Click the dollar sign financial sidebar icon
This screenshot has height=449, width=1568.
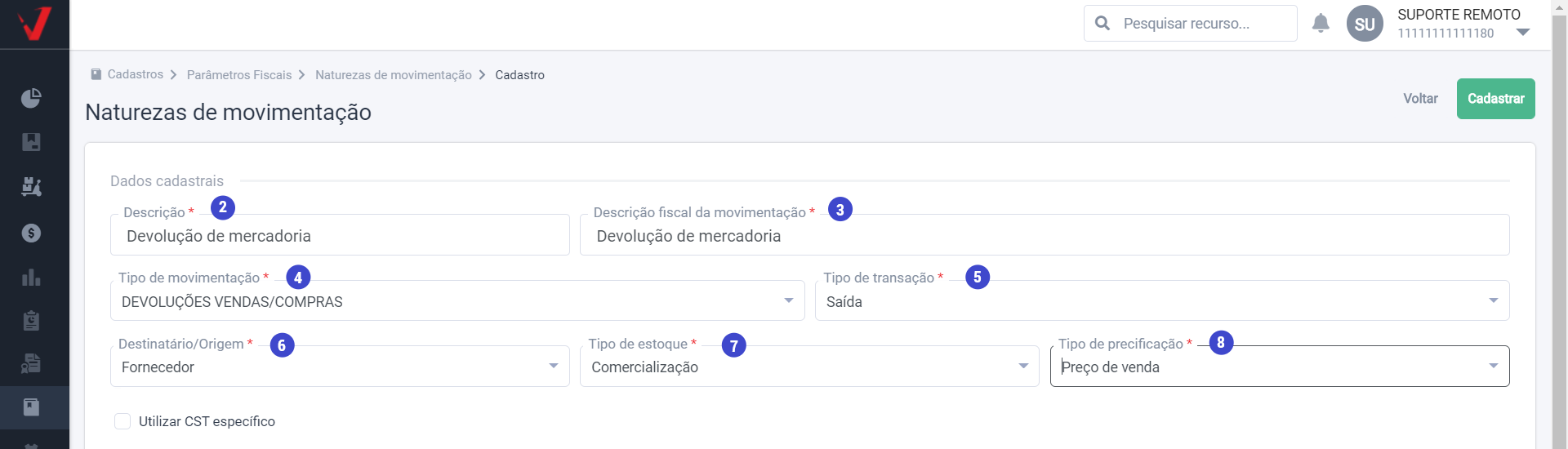click(31, 233)
